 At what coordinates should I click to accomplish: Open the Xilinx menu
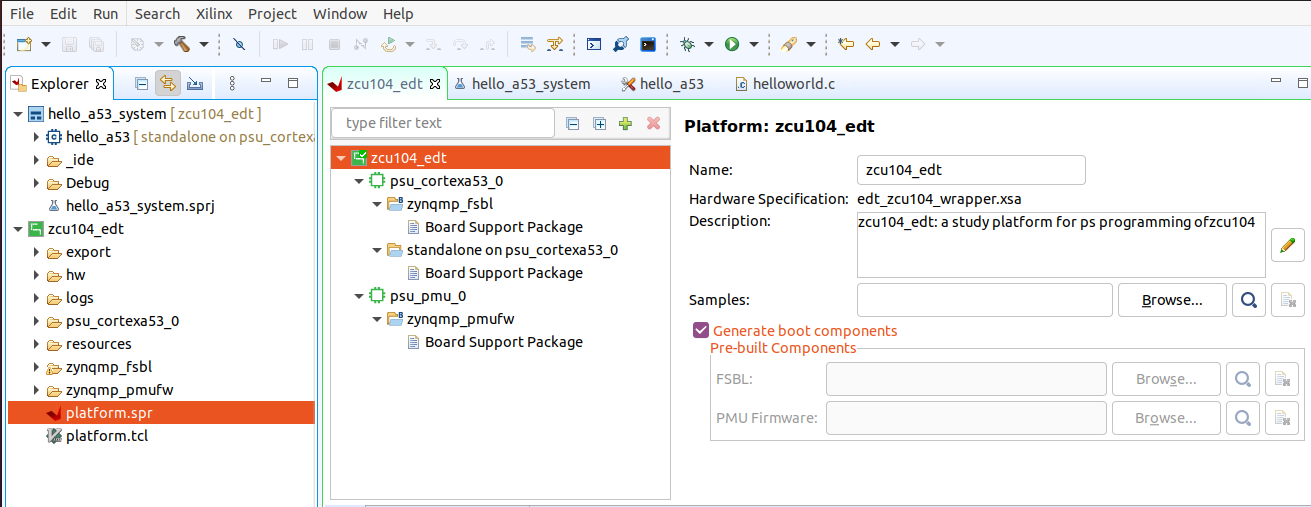pos(214,14)
